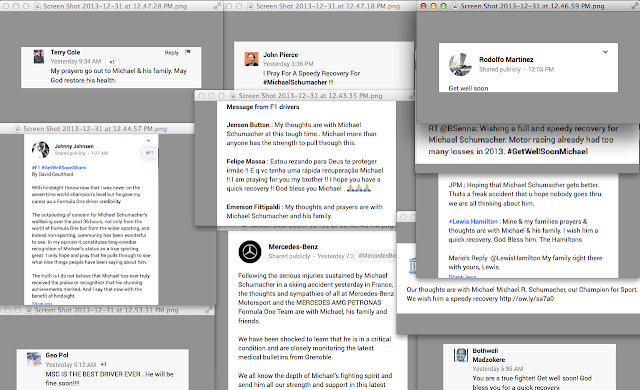640x390 pixels.
Task: Click 'Shared publicly - 1:31 AM' under Johnny Johnsen
Action: coord(81,153)
